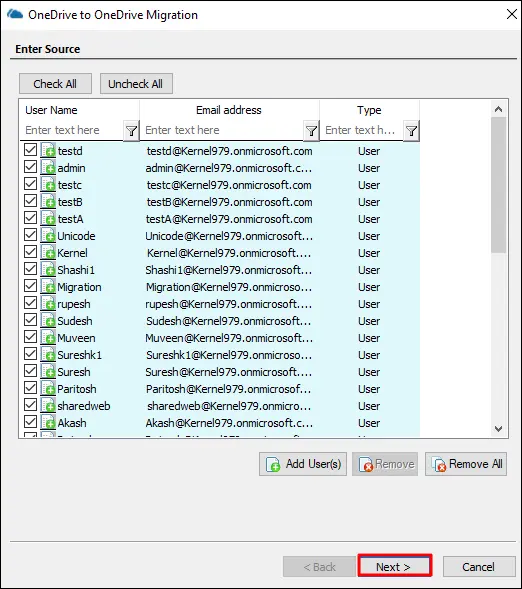Select email testA@Kernel979.onmicrosoft.com
Image resolution: width=522 pixels, height=589 pixels.
[x=229, y=219]
